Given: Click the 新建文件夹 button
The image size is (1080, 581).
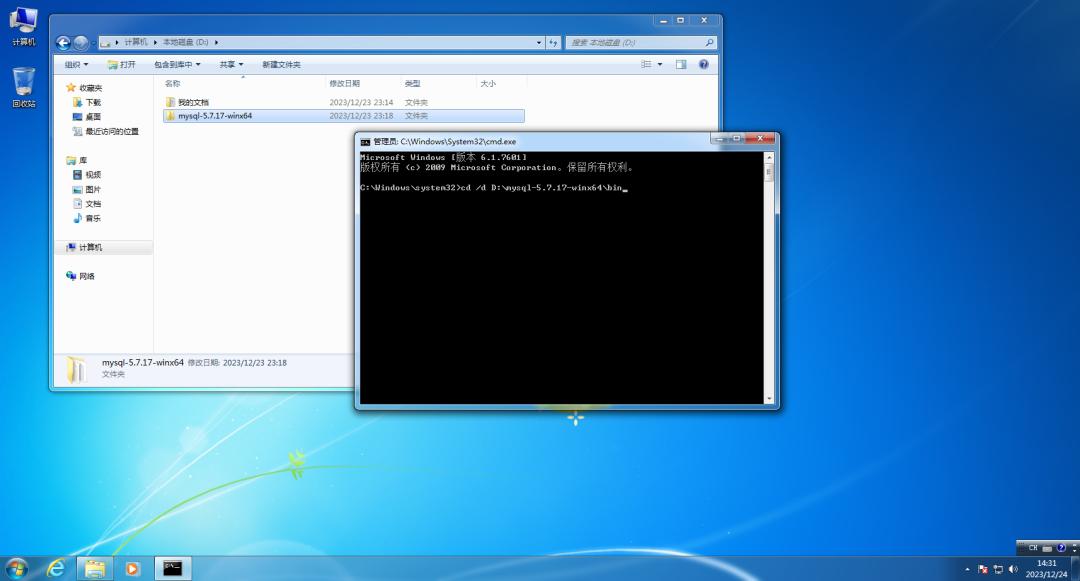Looking at the screenshot, I should [x=281, y=65].
